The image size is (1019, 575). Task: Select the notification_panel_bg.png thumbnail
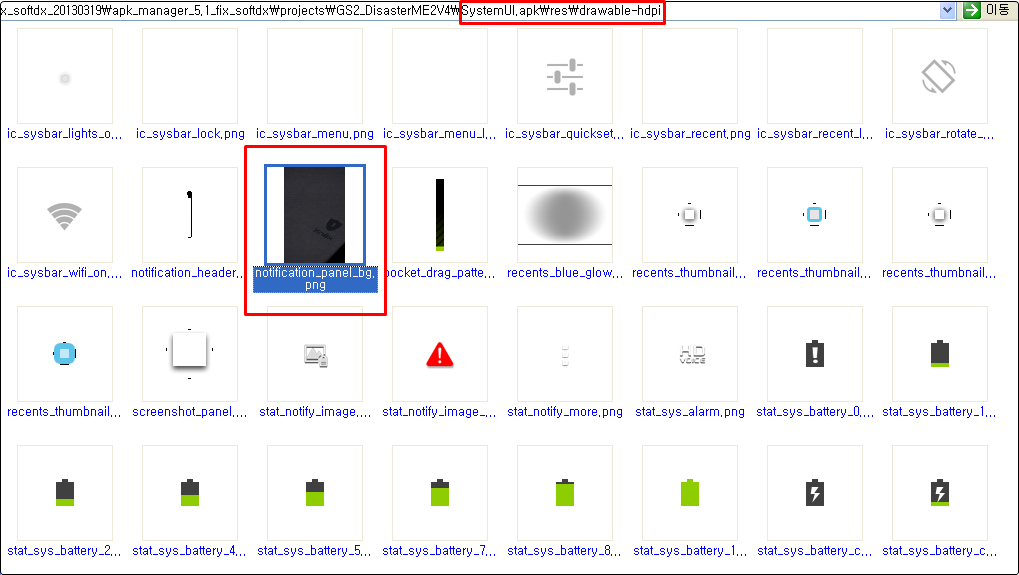(315, 215)
